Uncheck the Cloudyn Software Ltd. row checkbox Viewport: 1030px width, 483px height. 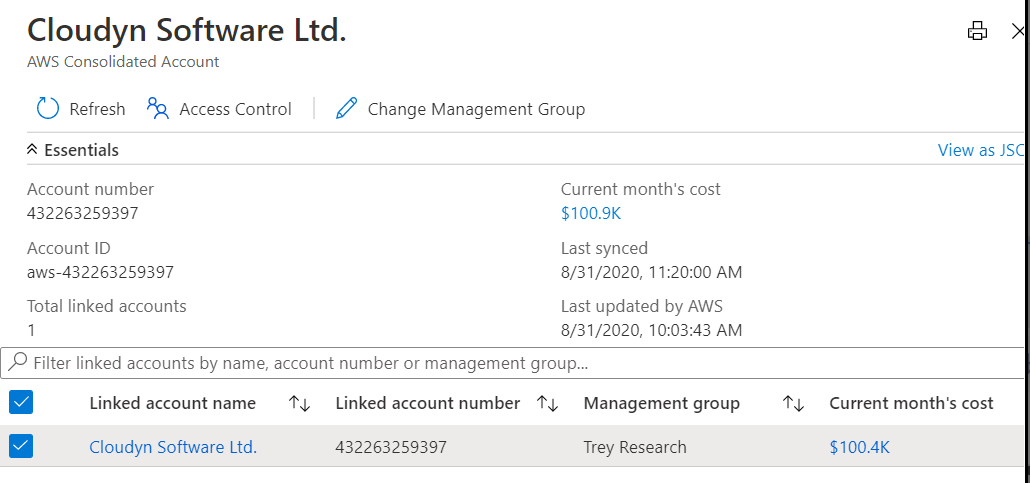[x=21, y=446]
